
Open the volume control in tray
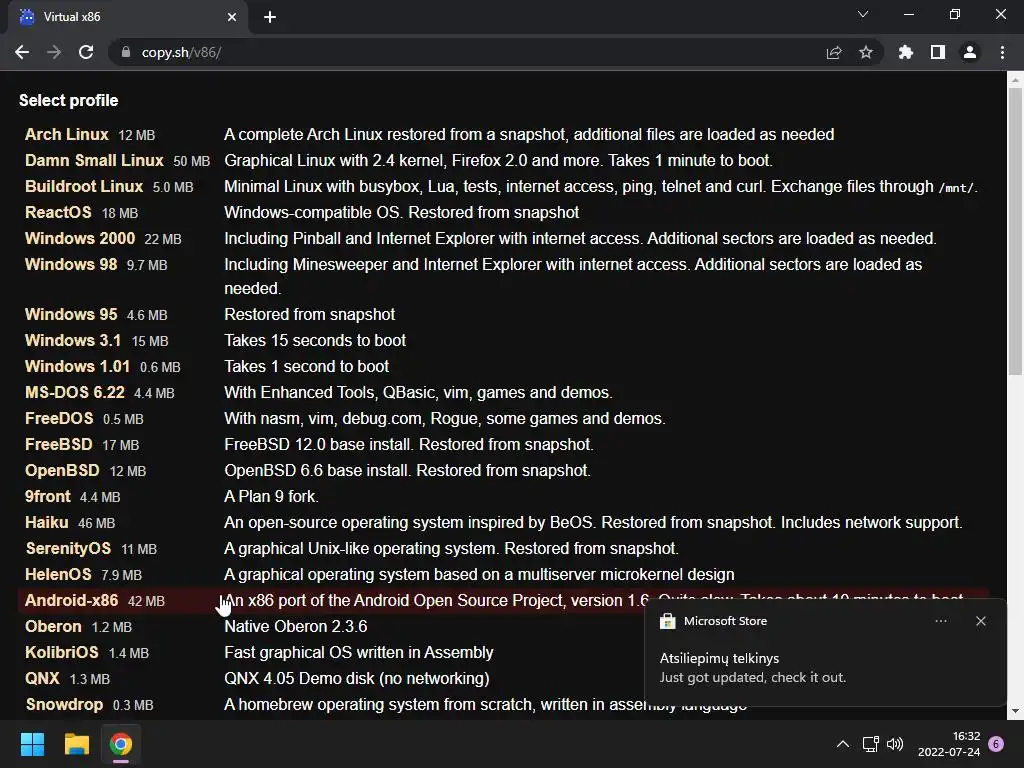click(x=895, y=744)
